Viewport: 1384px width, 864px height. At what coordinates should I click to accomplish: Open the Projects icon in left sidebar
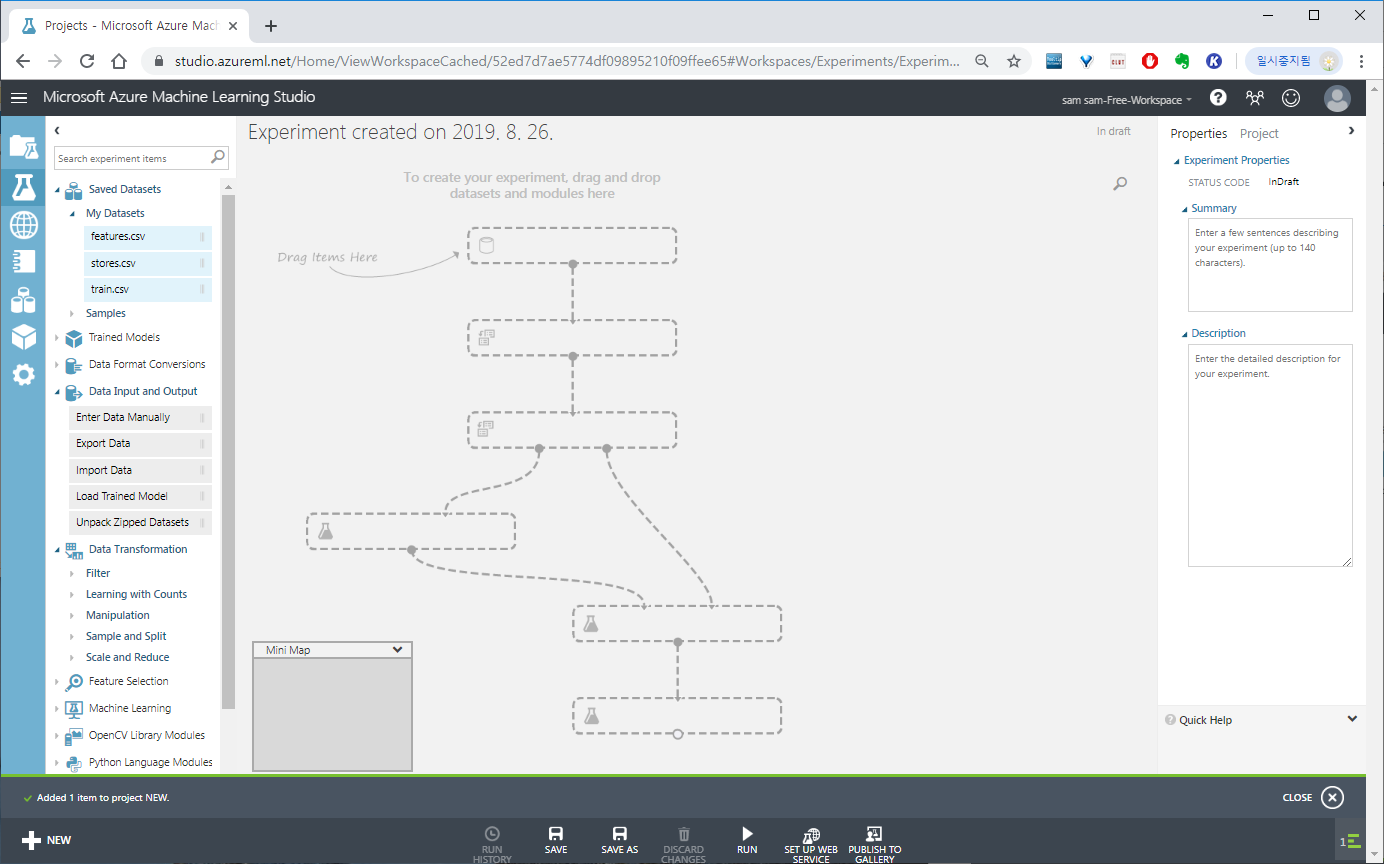tap(23, 147)
